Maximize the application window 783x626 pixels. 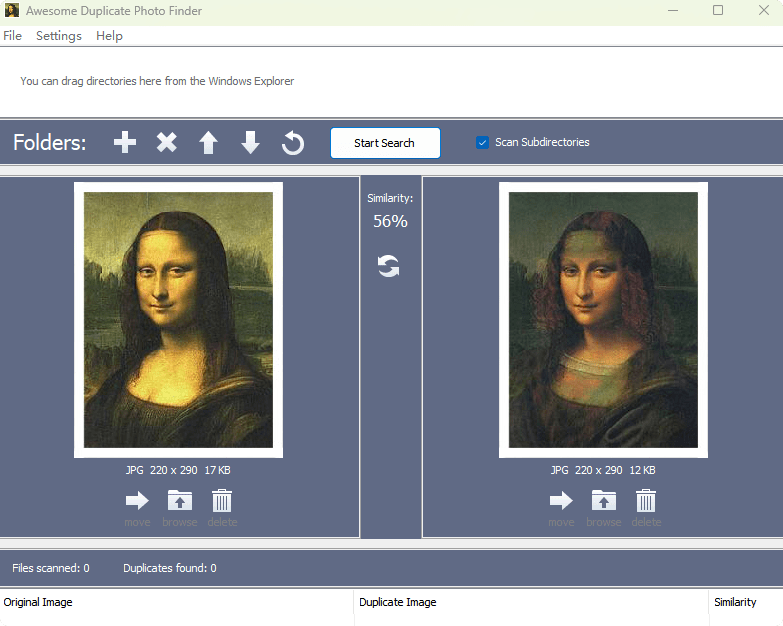click(718, 10)
